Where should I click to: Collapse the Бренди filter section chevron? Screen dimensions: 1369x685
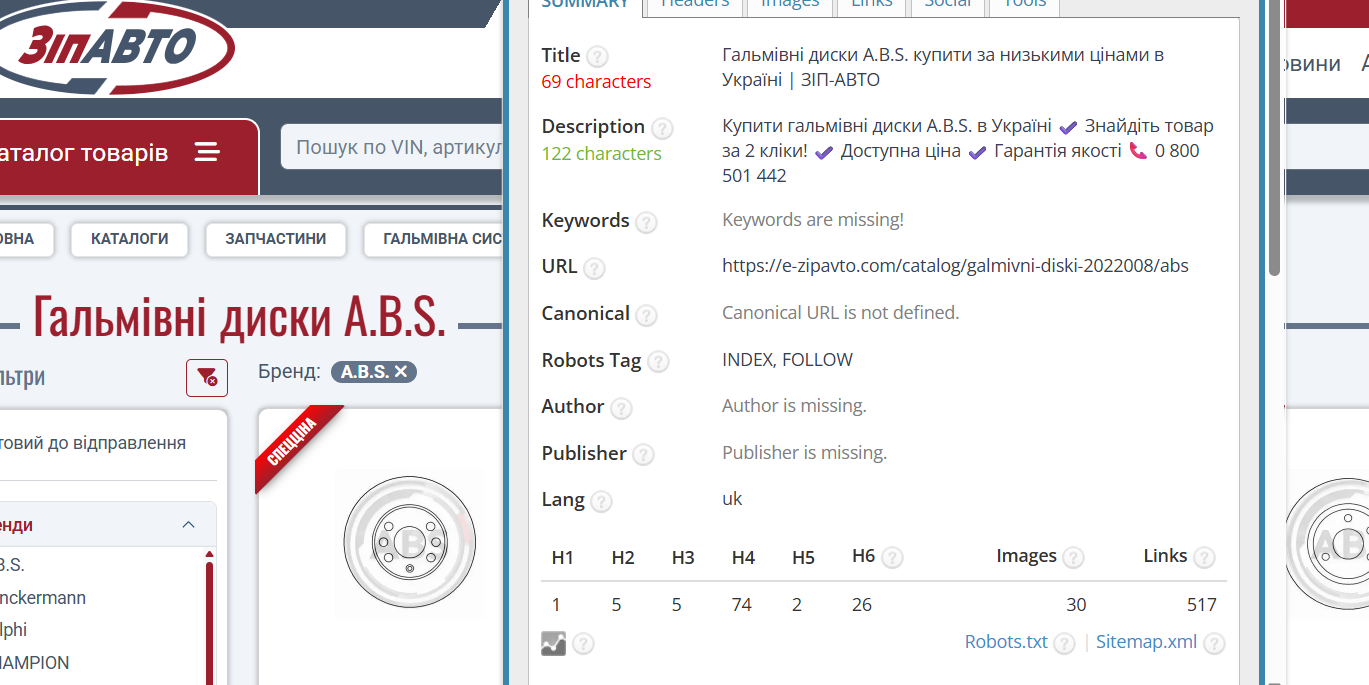click(x=188, y=525)
